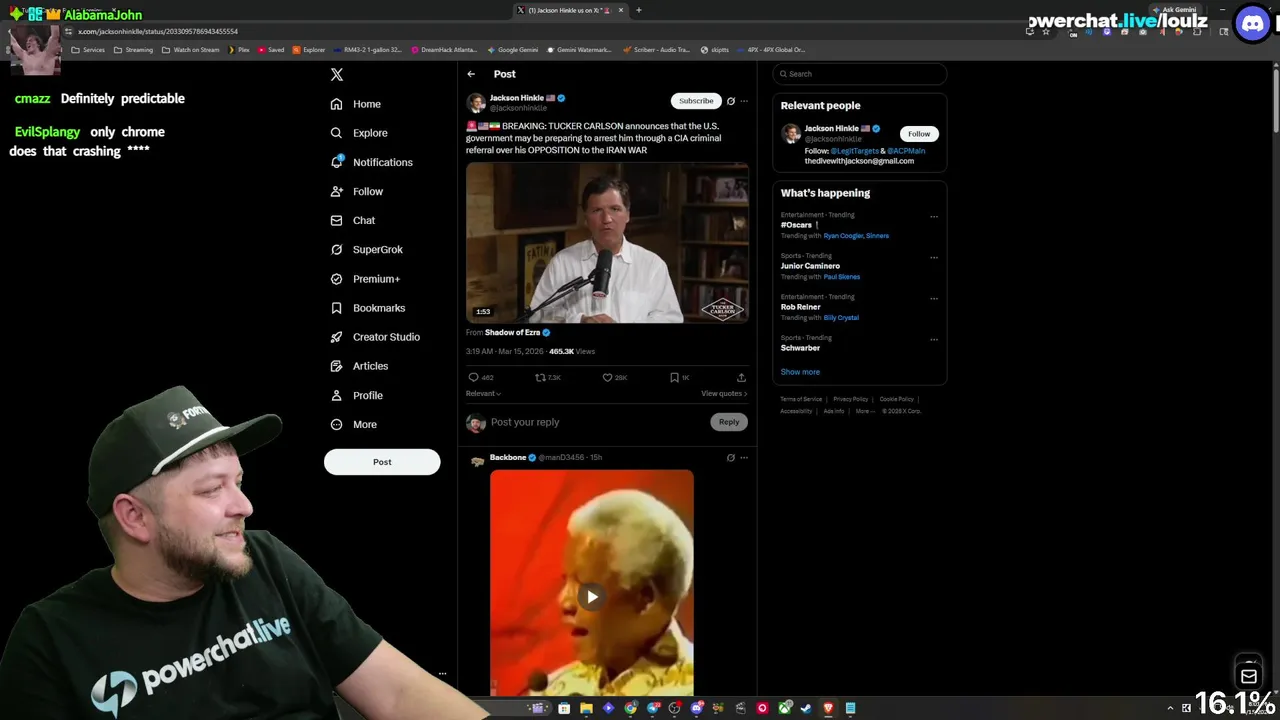Click Grok icon on Backbone's reply

tap(730, 458)
